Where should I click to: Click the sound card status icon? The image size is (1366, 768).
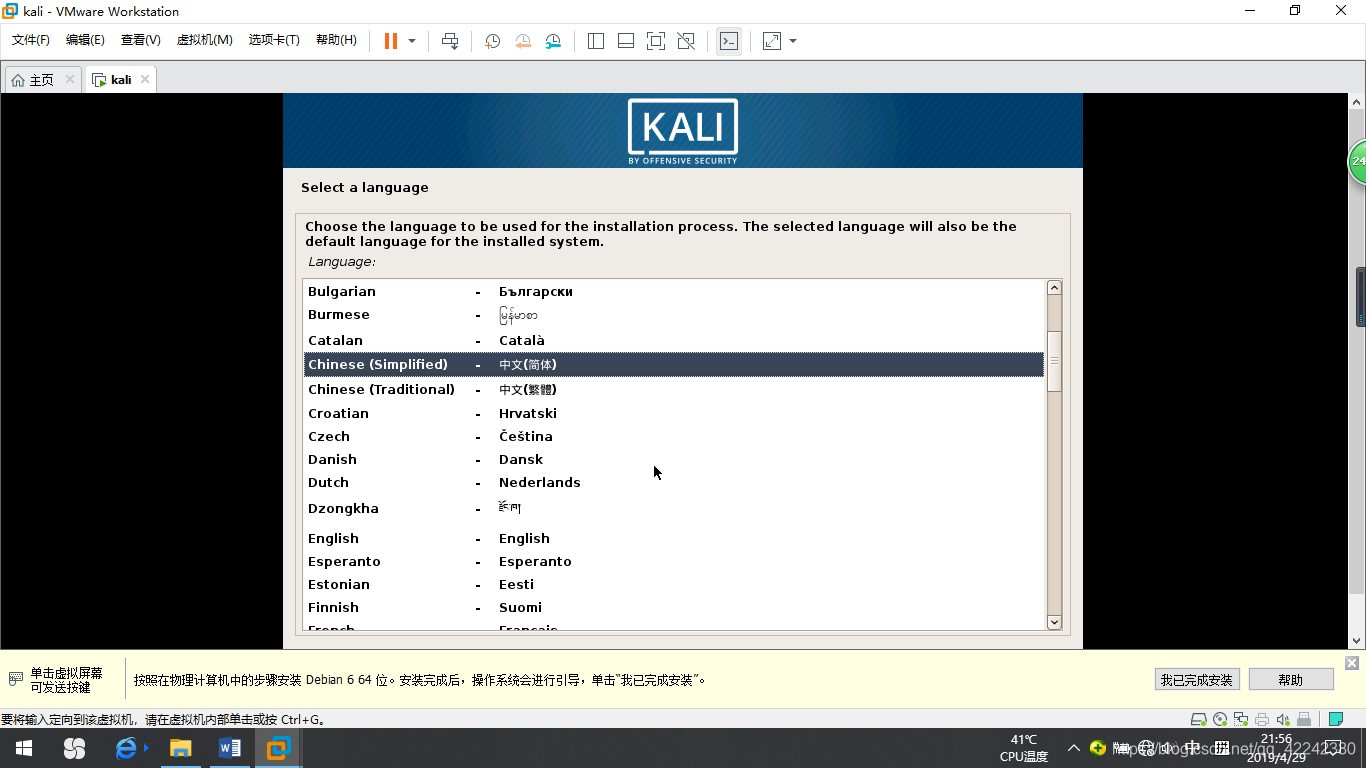coord(1283,719)
